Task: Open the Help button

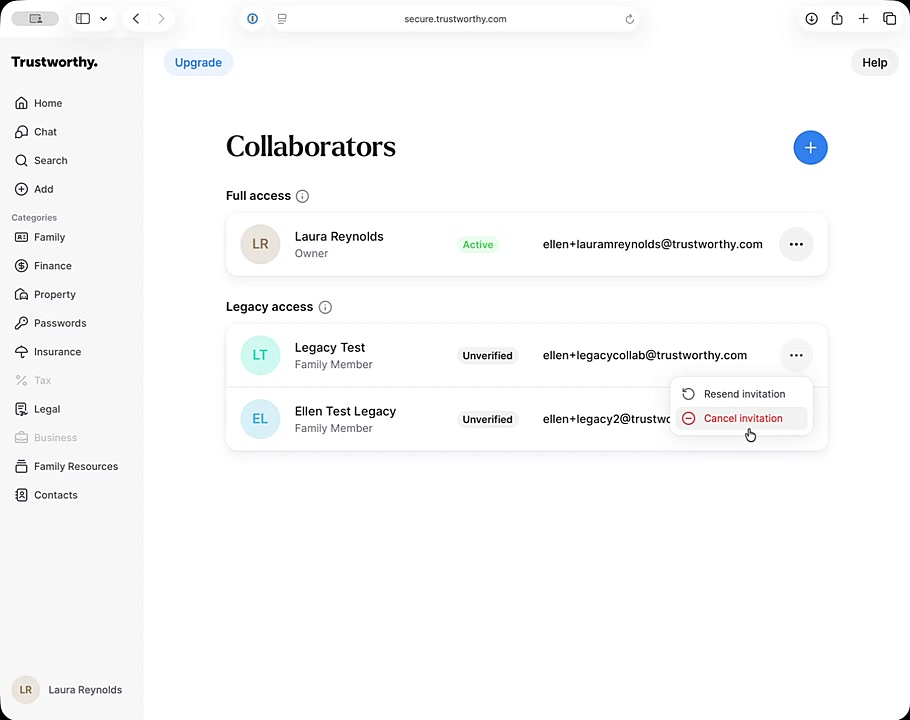Action: coord(874,62)
